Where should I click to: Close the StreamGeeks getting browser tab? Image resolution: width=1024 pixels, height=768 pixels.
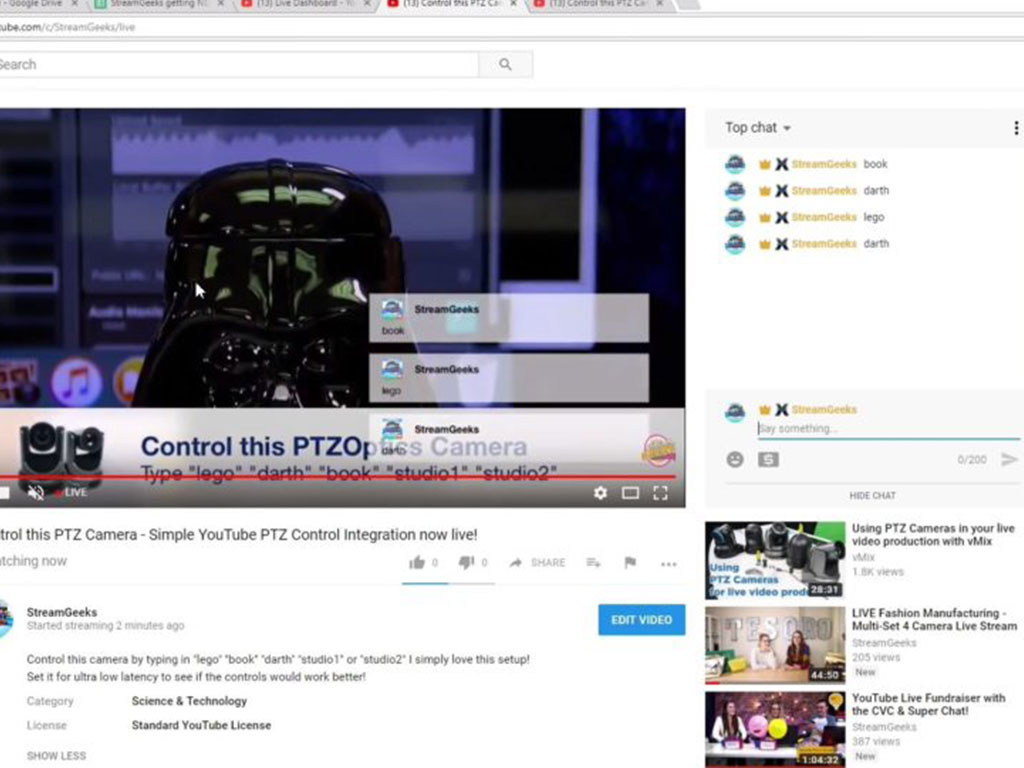click(x=220, y=4)
